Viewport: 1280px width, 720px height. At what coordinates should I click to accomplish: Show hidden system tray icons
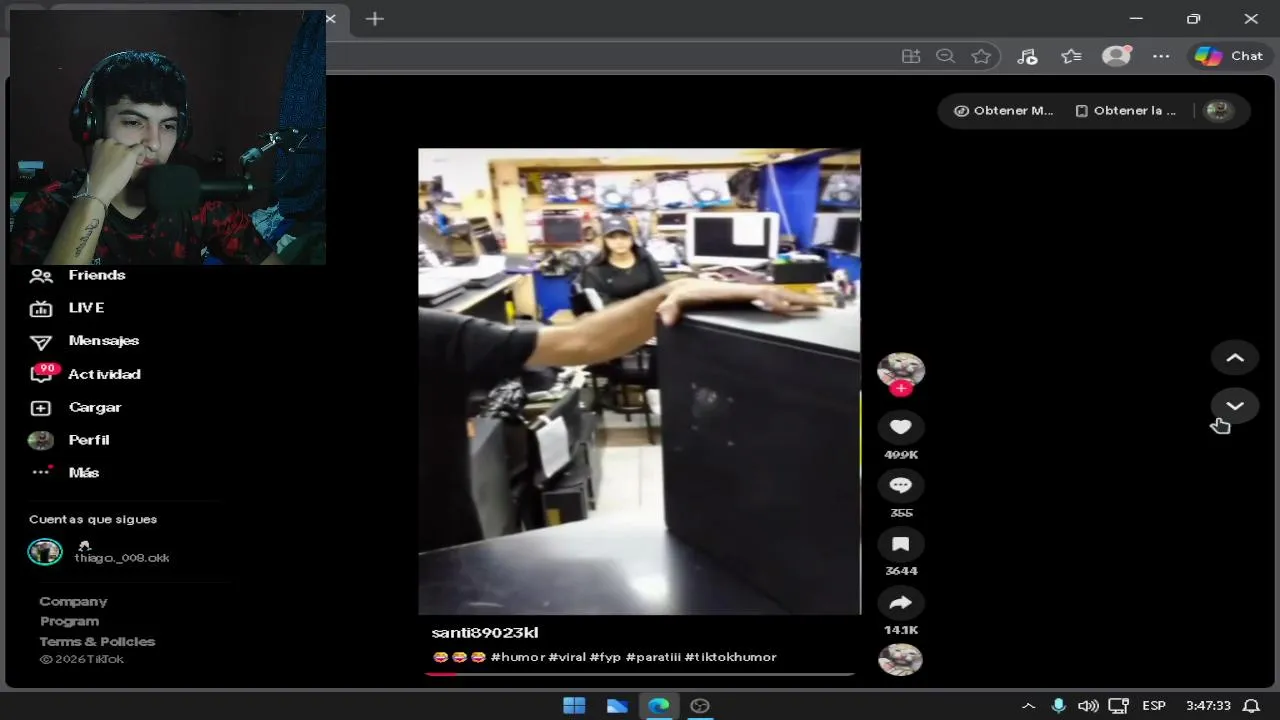click(1028, 706)
